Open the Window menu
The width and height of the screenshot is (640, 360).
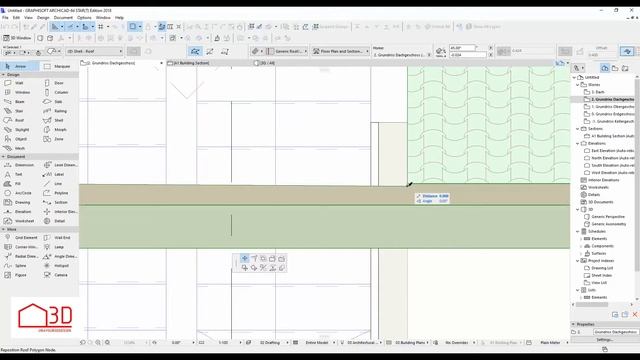coord(103,18)
